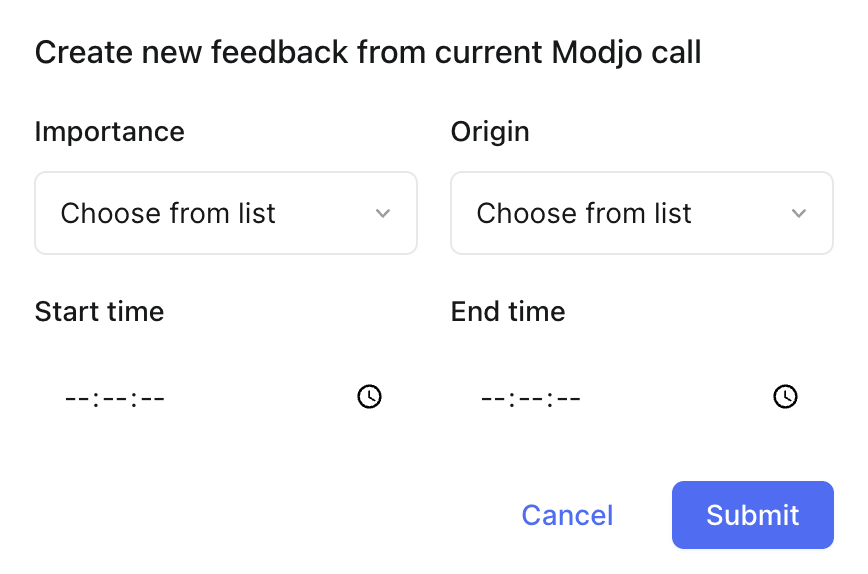
Task: Select the seconds segment of End time
Action: click(x=568, y=399)
